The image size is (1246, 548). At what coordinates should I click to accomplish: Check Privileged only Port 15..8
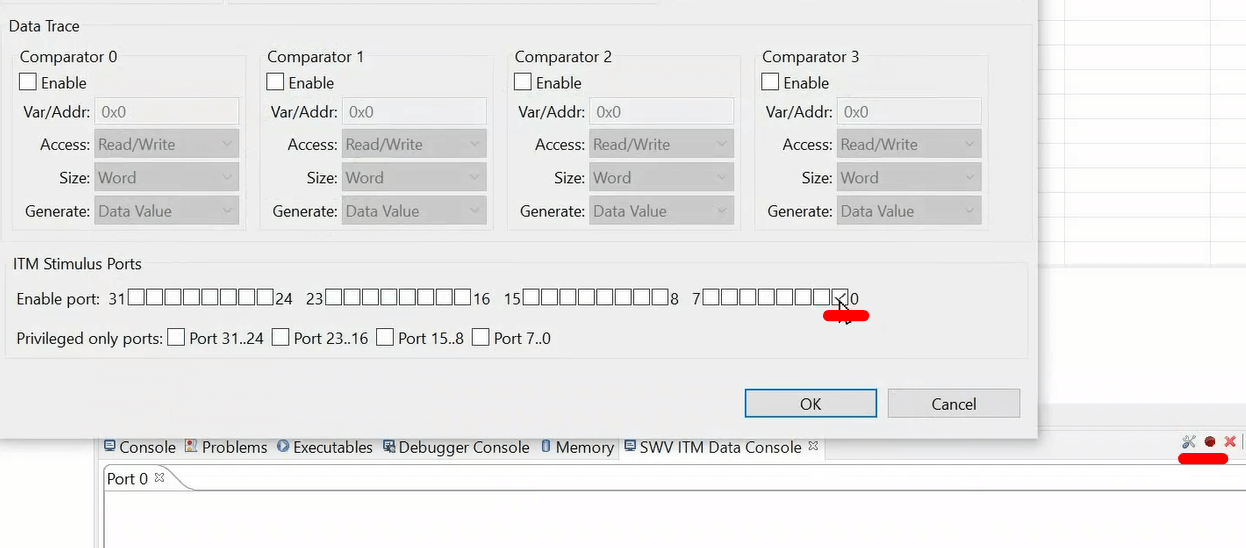pyautogui.click(x=385, y=338)
